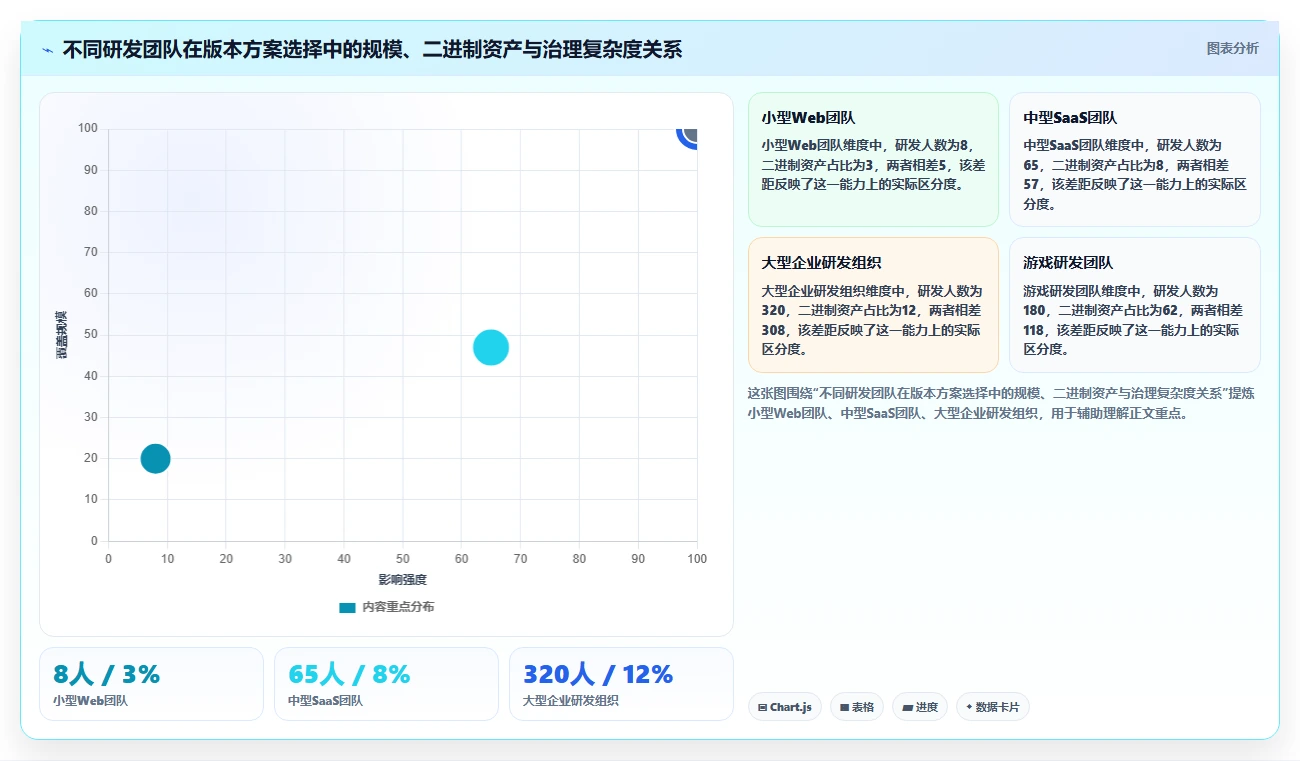Image resolution: width=1300 pixels, height=761 pixels.
Task: Click the lightning icon beside the title
Action: click(x=47, y=50)
